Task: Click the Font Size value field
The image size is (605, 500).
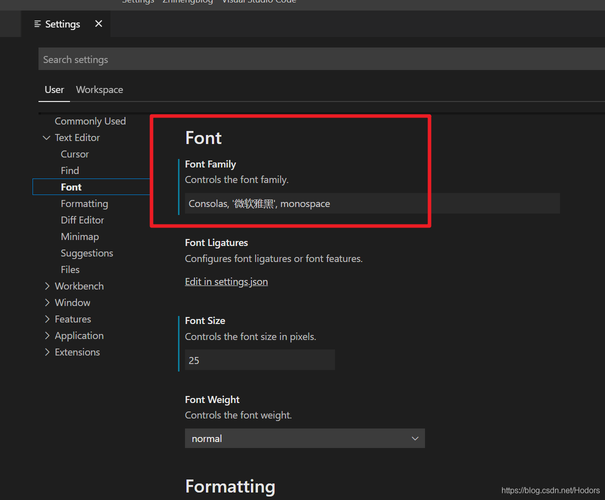Action: [x=259, y=360]
